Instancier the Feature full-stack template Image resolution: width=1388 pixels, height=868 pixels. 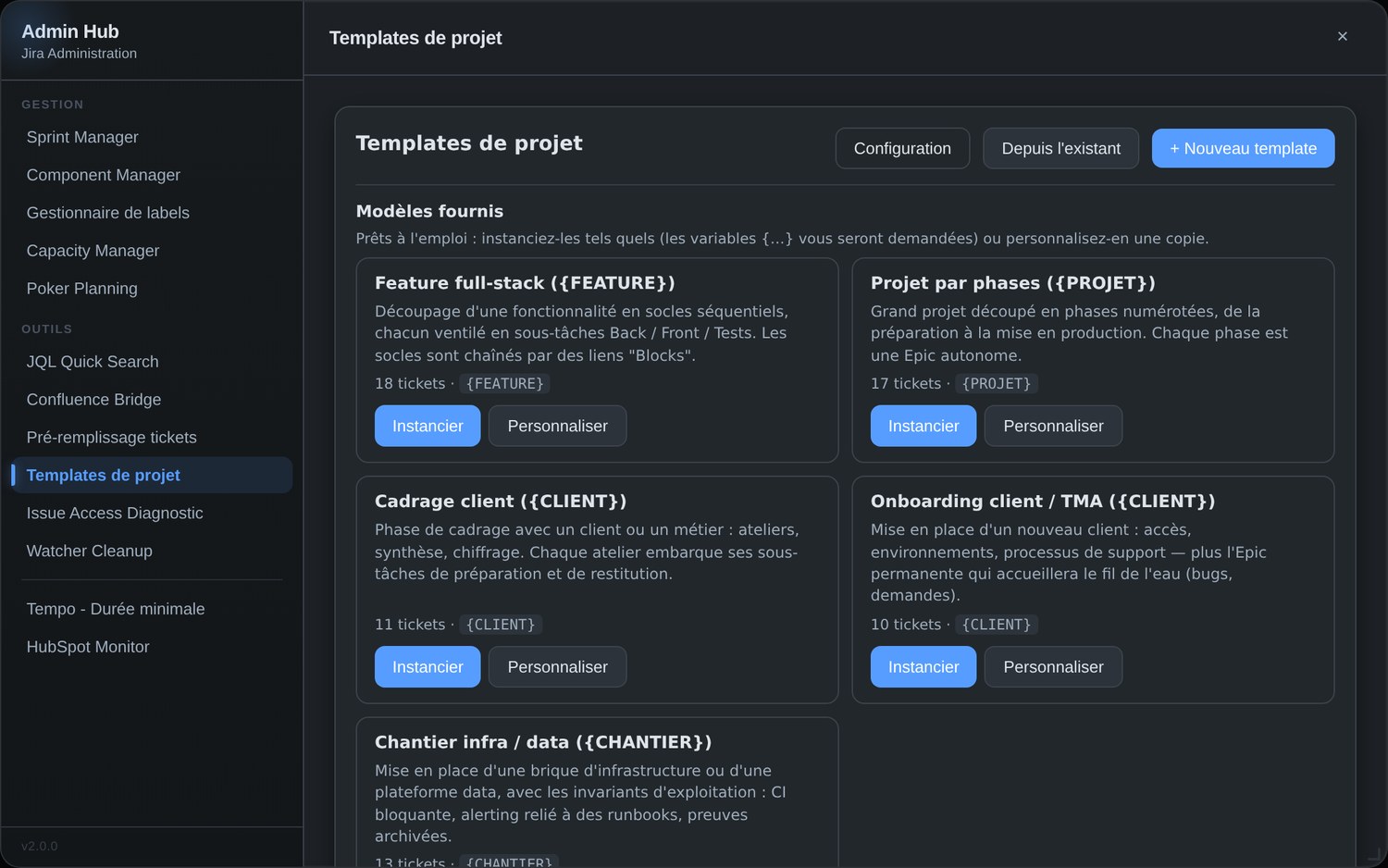pyautogui.click(x=428, y=426)
